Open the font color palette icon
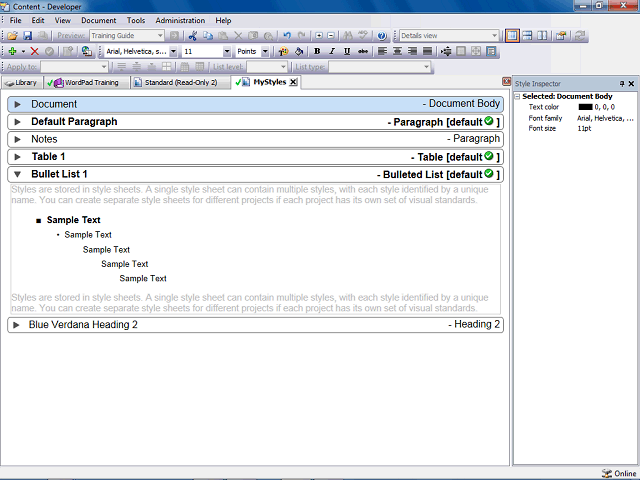The width and height of the screenshot is (640, 480). coord(283,51)
